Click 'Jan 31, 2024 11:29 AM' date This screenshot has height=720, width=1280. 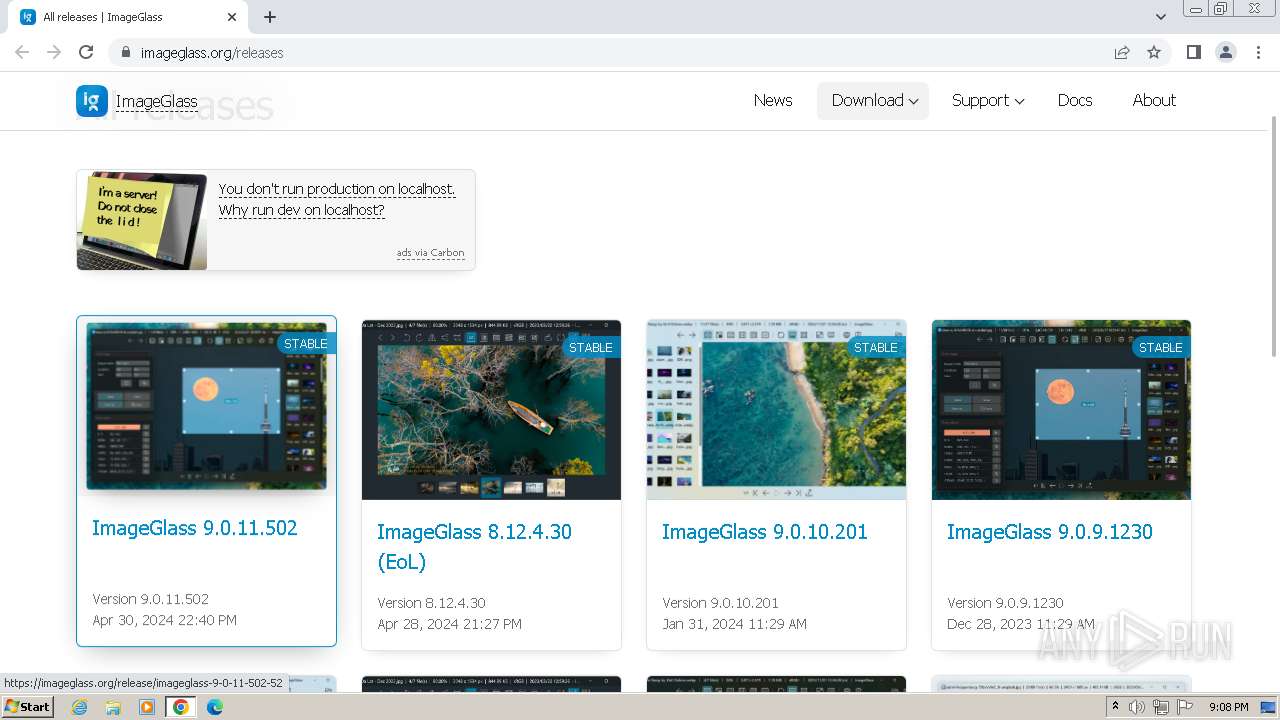tap(735, 624)
